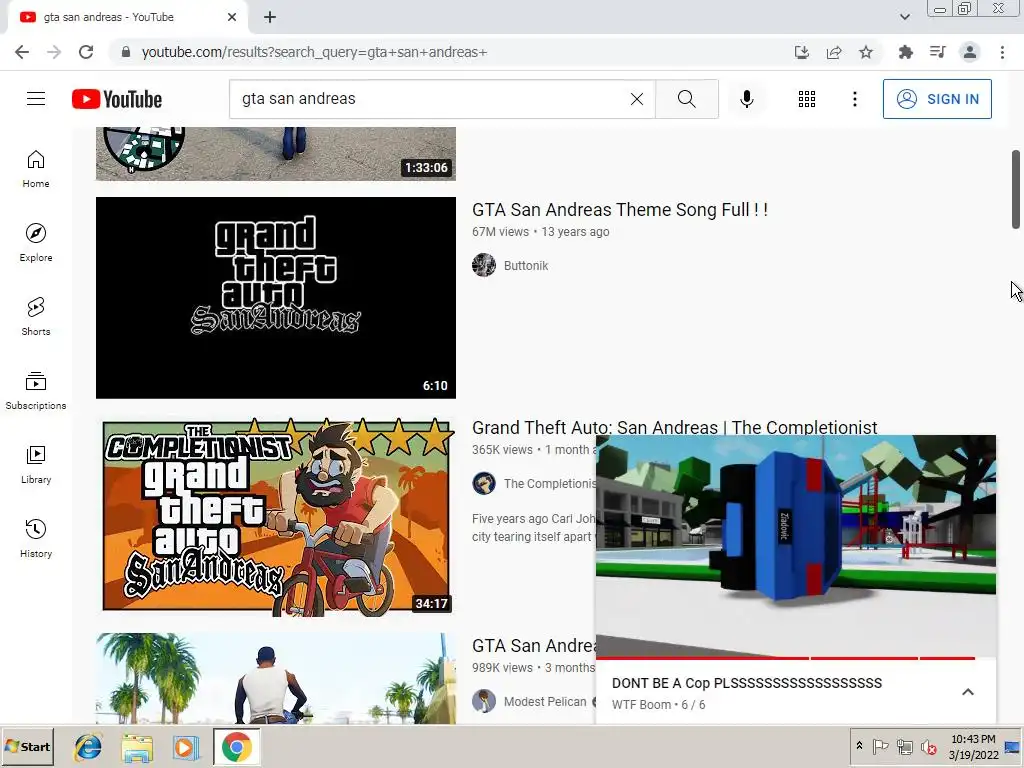
Task: Reload the page
Action: click(86, 52)
